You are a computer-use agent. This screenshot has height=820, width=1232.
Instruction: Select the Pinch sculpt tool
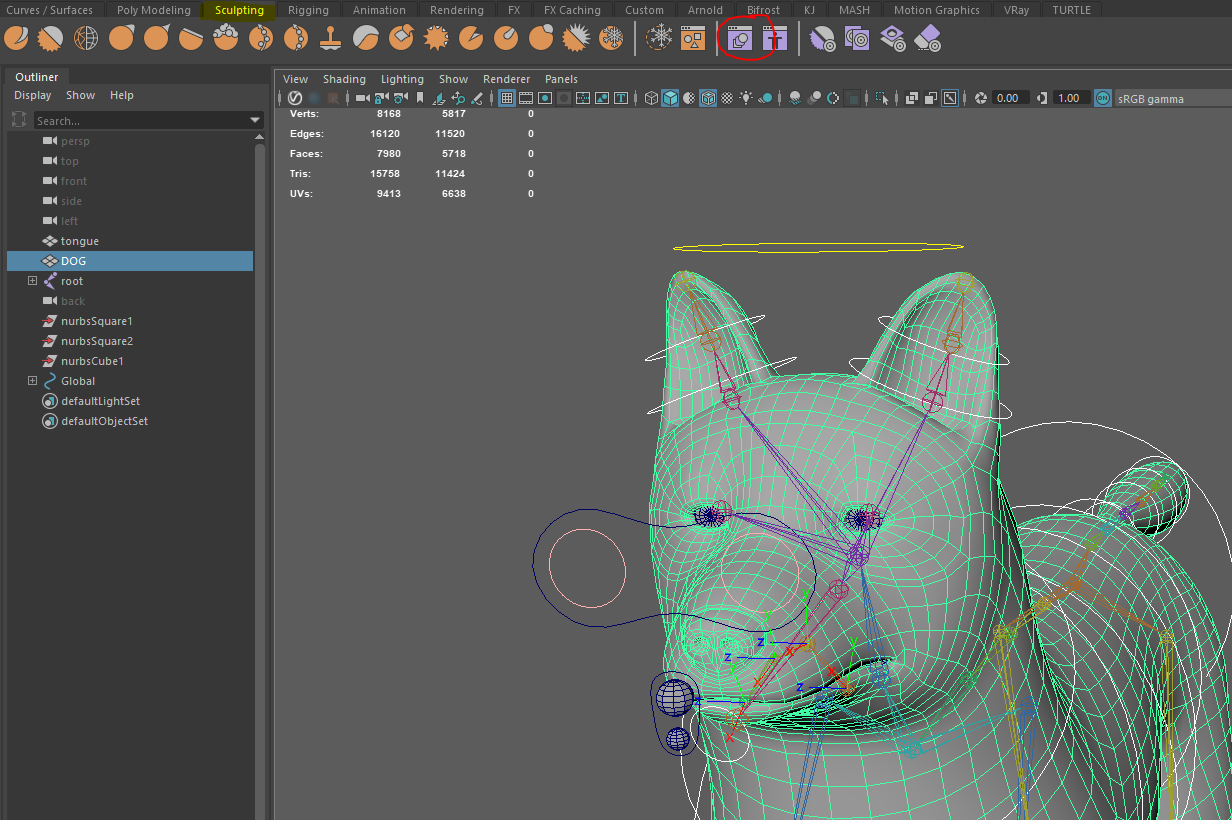click(157, 39)
